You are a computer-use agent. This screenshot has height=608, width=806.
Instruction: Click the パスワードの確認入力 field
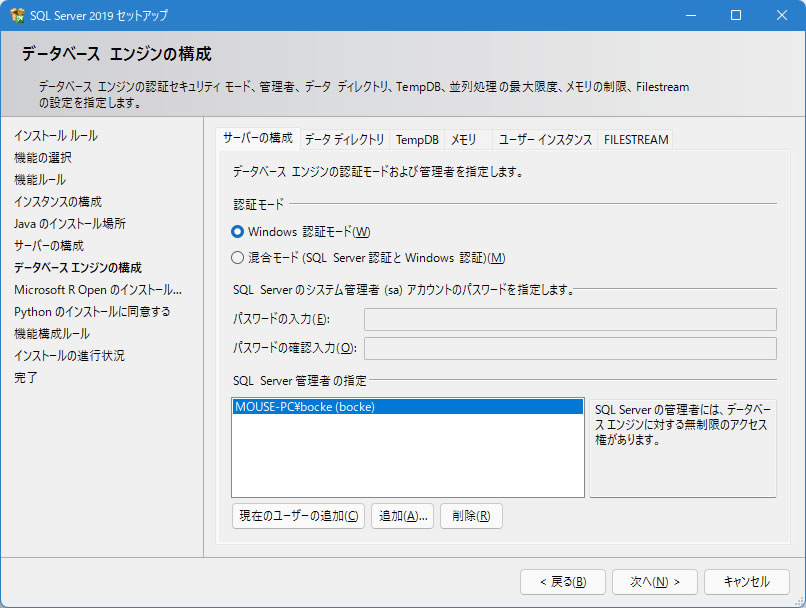[x=570, y=348]
